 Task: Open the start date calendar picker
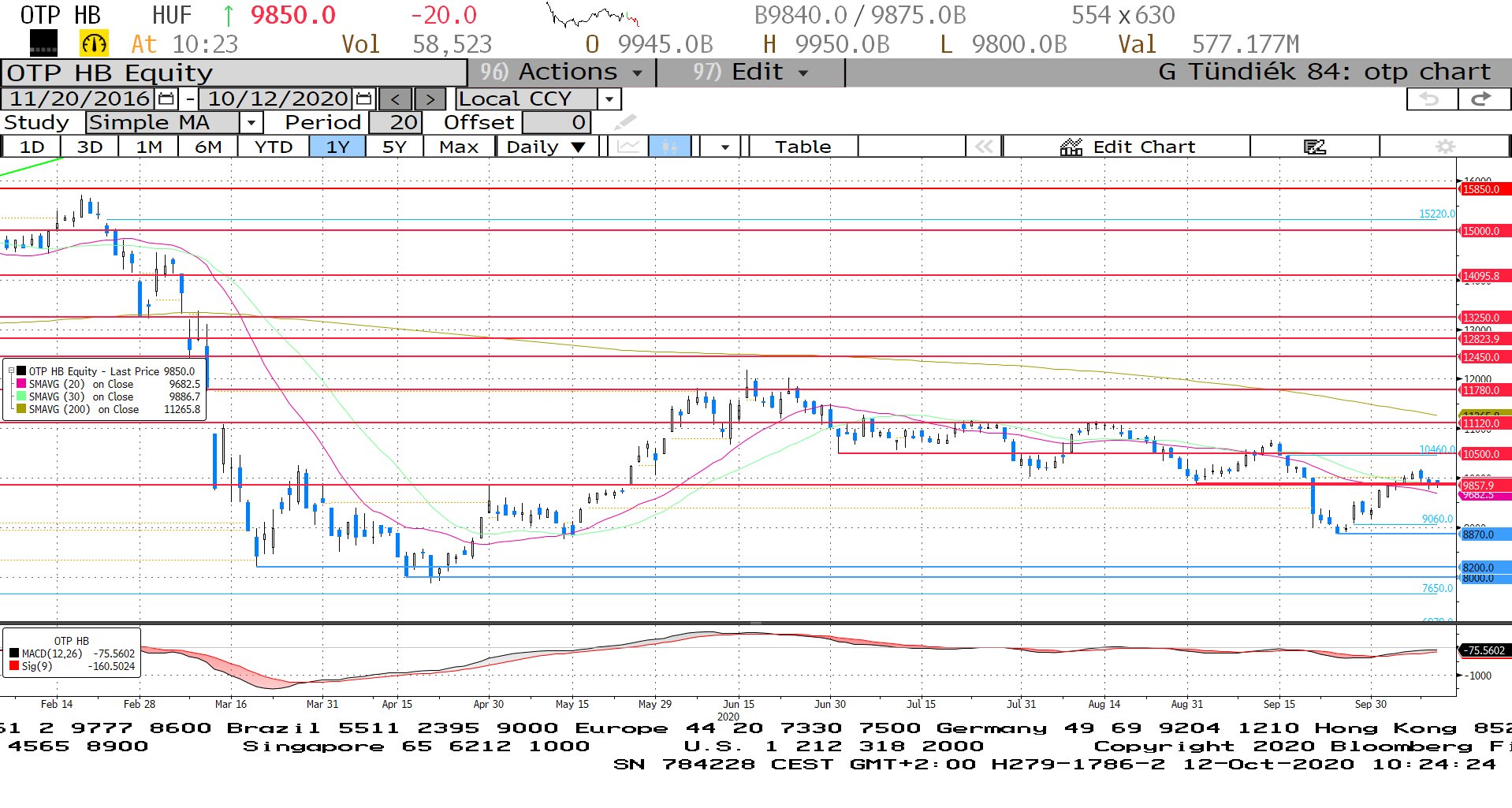point(166,99)
